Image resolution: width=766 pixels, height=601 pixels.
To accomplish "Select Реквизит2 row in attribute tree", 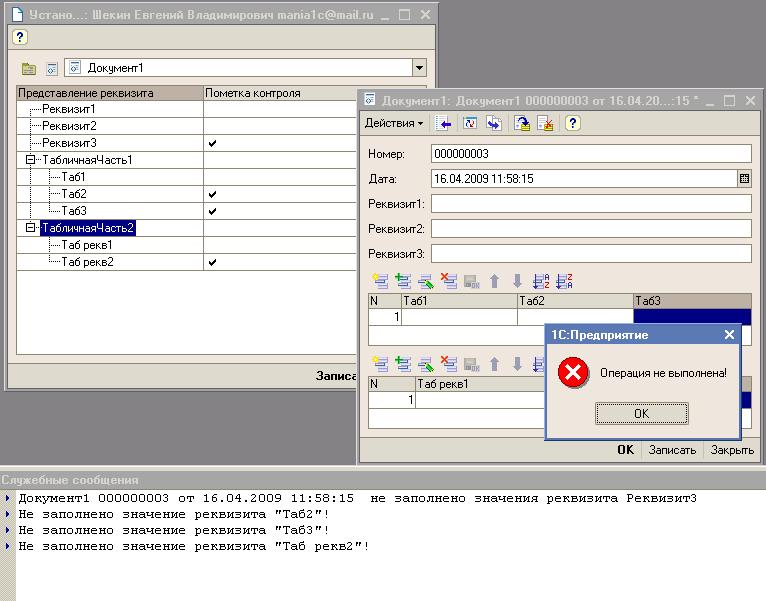I will 69,126.
